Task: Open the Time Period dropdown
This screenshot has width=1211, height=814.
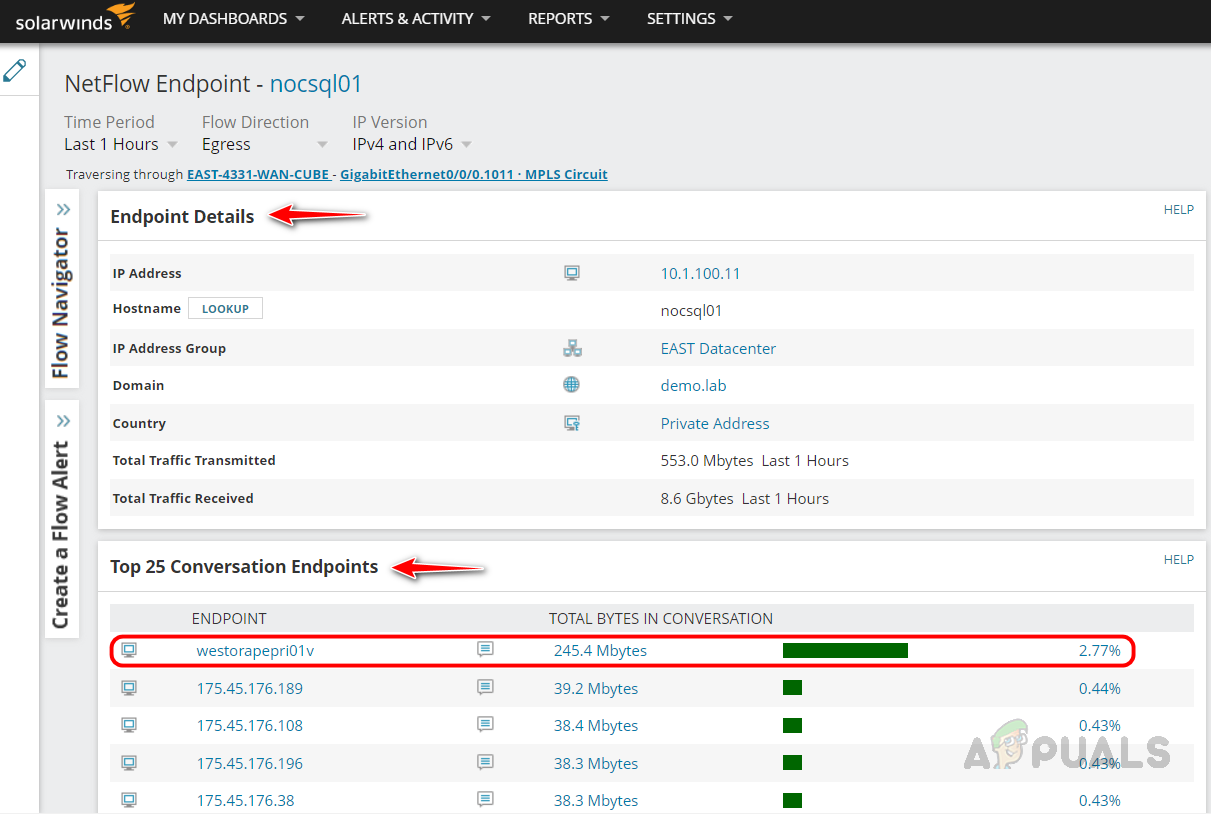Action: 120,144
